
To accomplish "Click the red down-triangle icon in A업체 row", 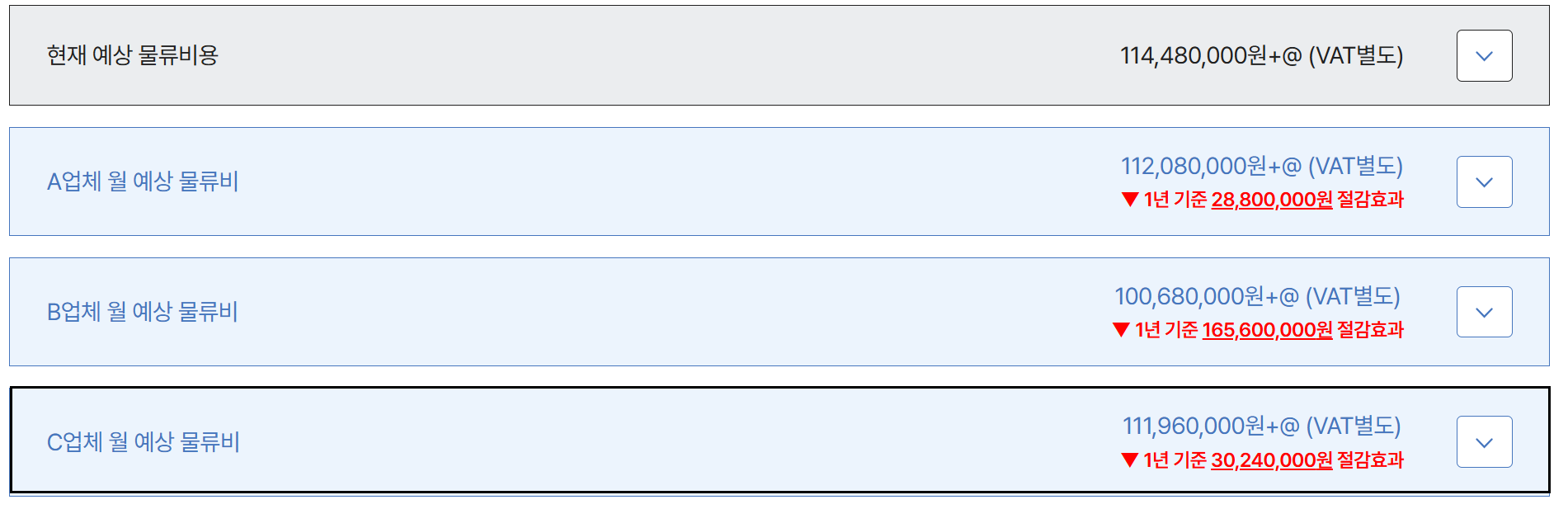I will point(1130,200).
